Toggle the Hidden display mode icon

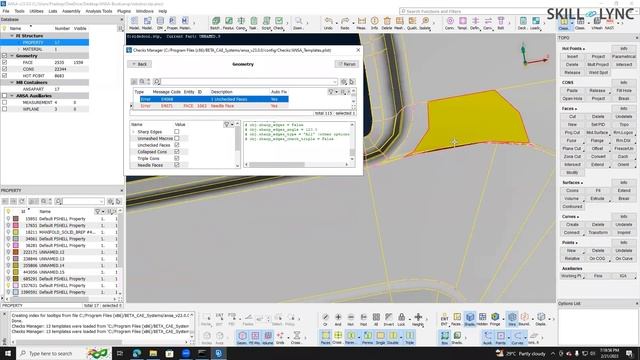(x=482, y=318)
